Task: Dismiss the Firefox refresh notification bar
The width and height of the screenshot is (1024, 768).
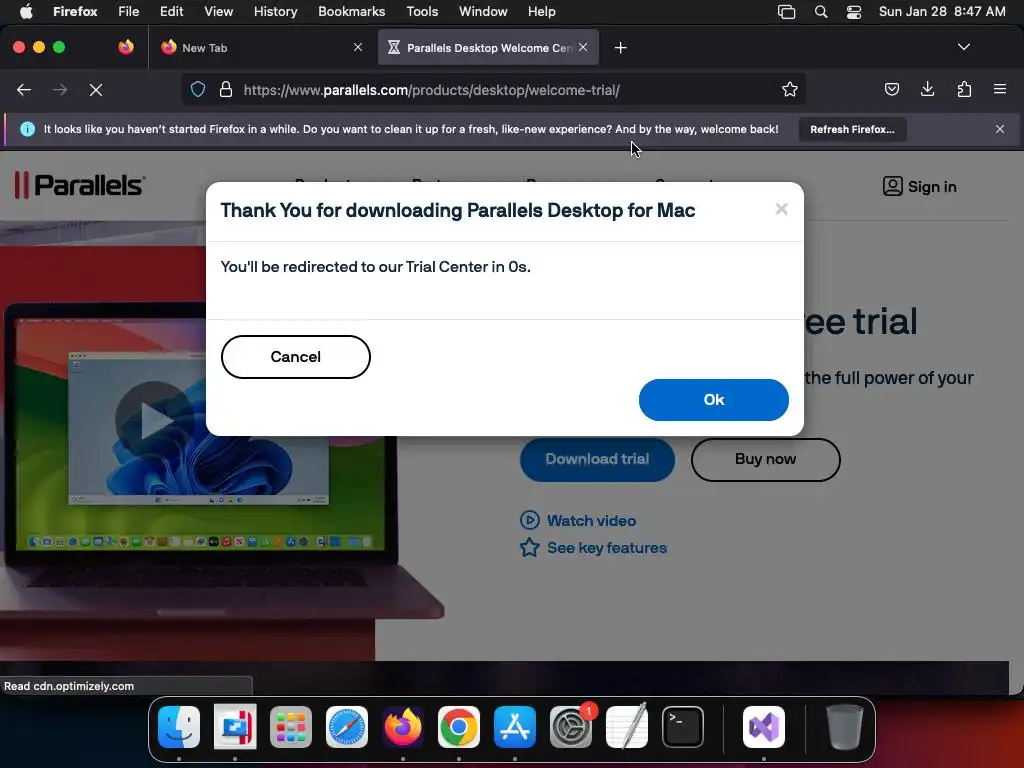Action: [x=1000, y=129]
